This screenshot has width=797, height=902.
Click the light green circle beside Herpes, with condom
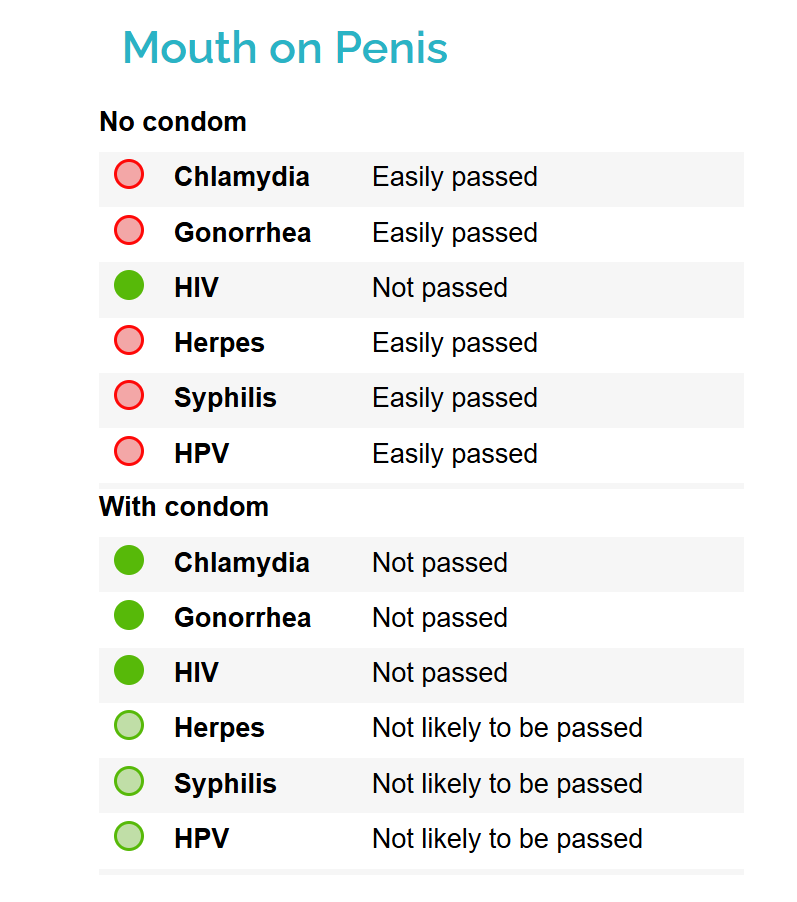129,726
